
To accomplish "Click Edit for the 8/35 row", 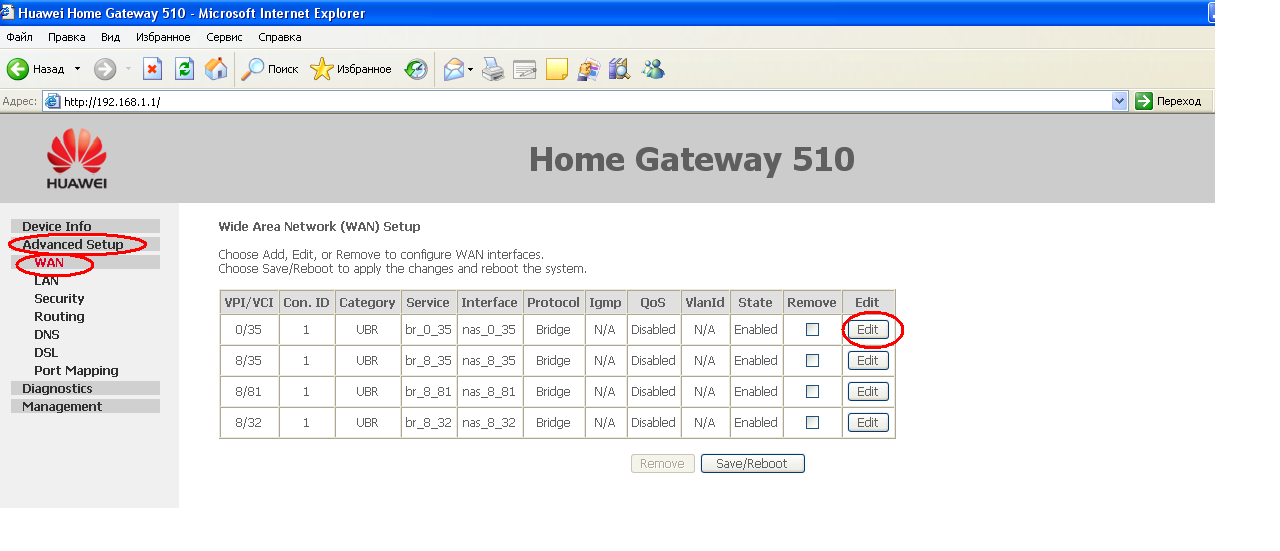I will [868, 360].
